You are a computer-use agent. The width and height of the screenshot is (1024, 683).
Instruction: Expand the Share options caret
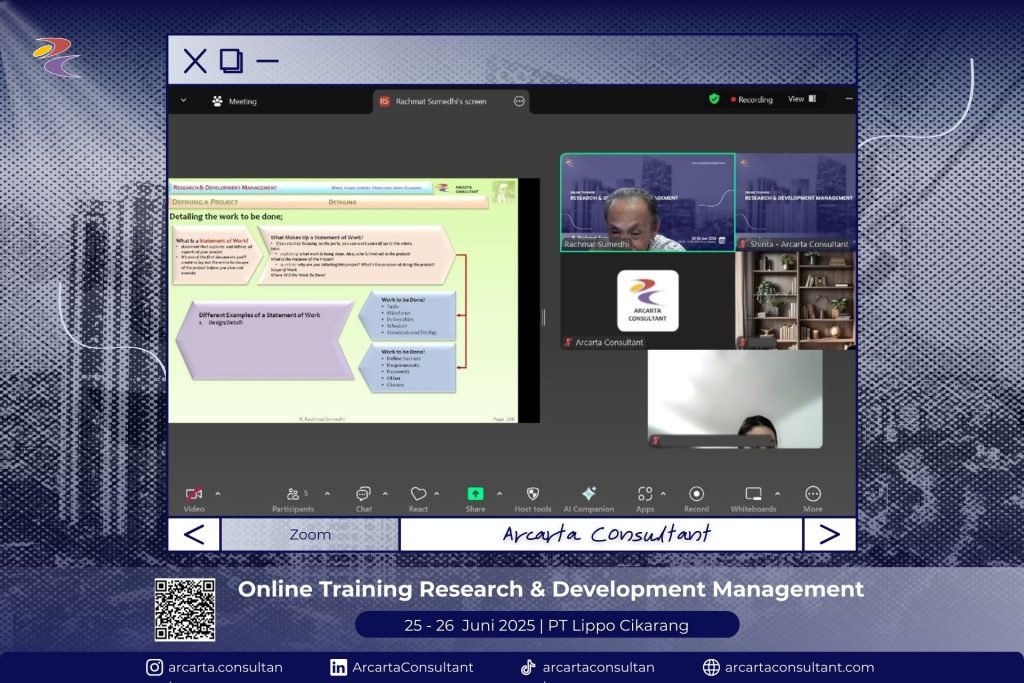pos(499,493)
